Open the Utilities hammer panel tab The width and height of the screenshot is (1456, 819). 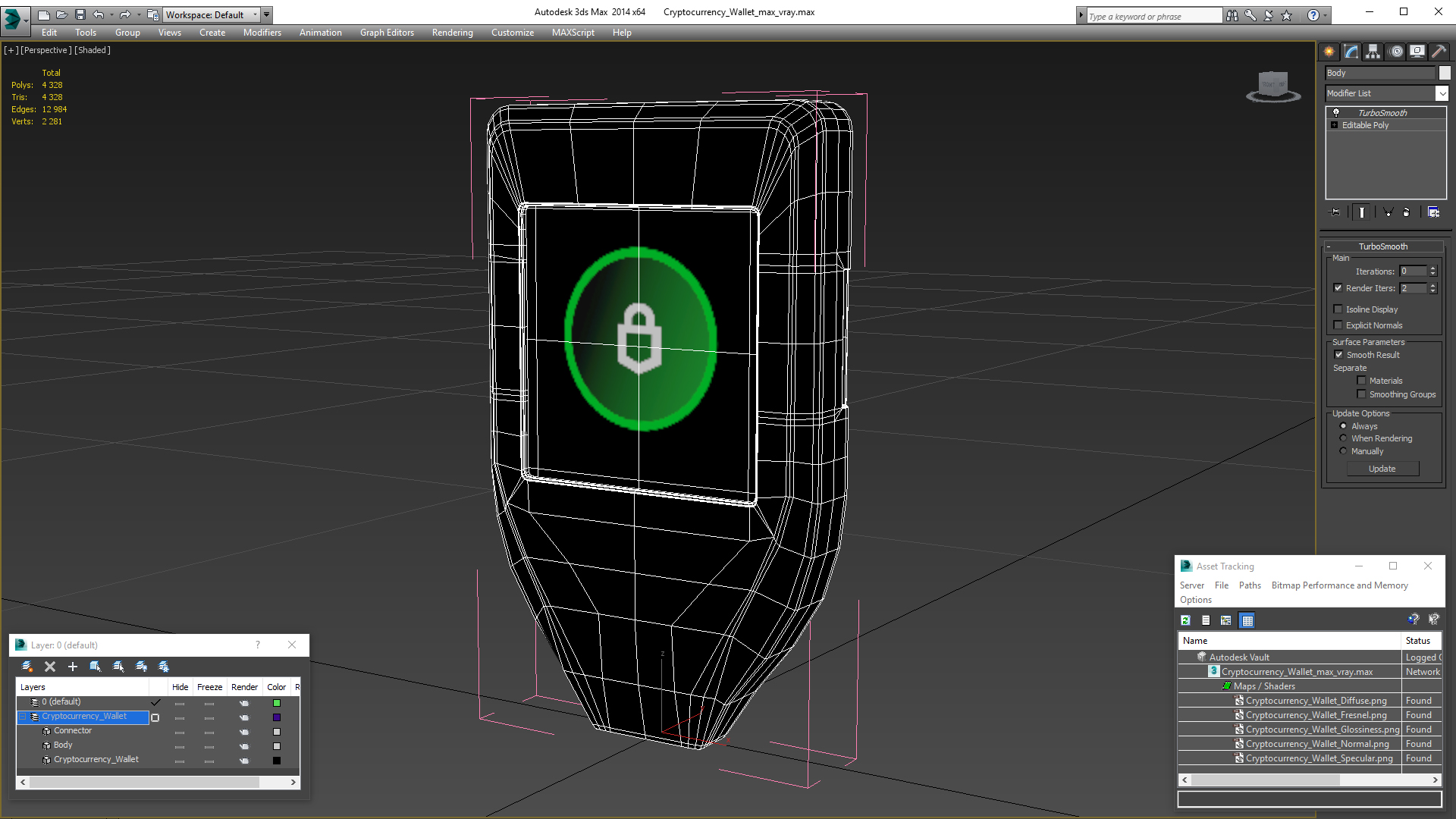pyautogui.click(x=1439, y=52)
